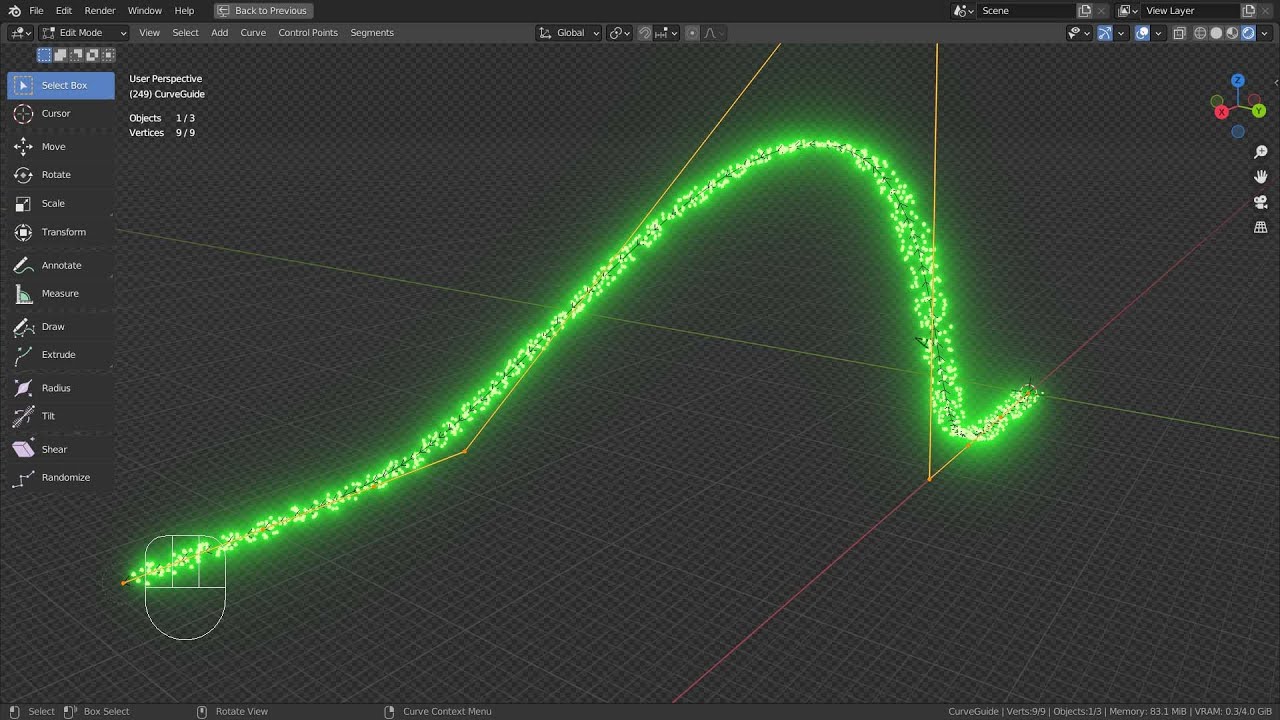Screen dimensions: 1280x720
Task: Choose the Rotate tool
Action: point(60,175)
